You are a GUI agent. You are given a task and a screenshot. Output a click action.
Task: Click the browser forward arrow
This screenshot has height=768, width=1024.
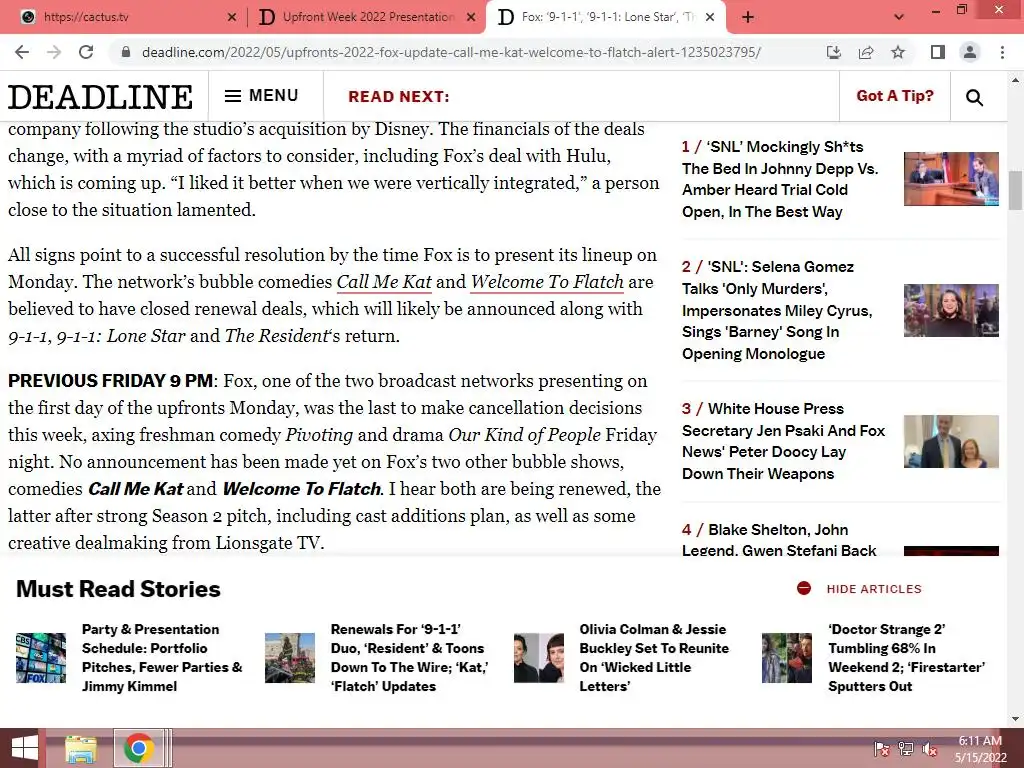[x=54, y=52]
